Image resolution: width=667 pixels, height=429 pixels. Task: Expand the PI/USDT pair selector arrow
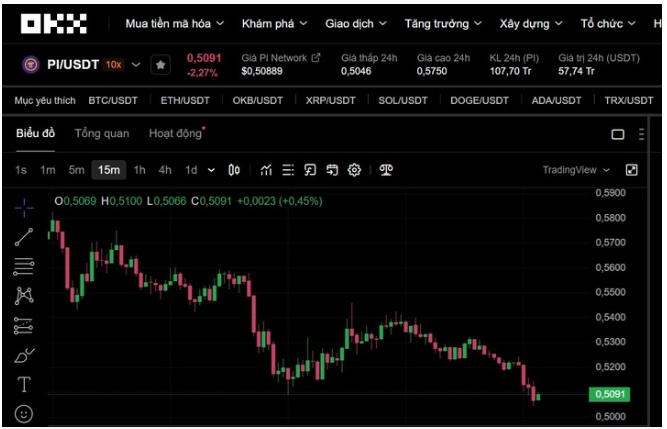136,64
